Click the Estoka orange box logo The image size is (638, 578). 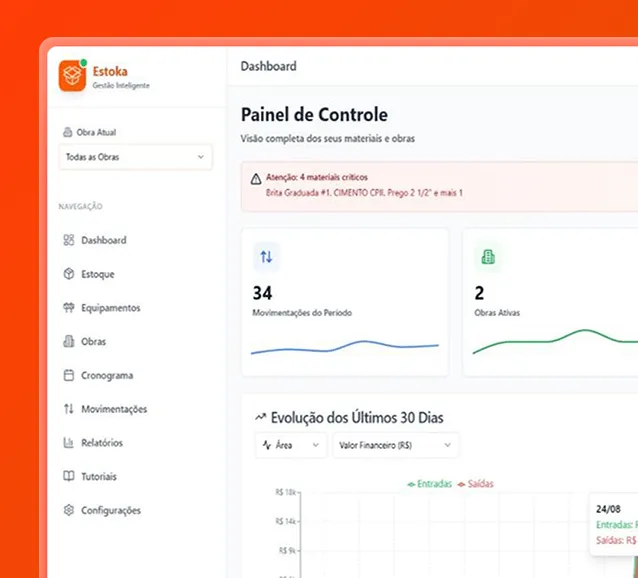(x=73, y=76)
